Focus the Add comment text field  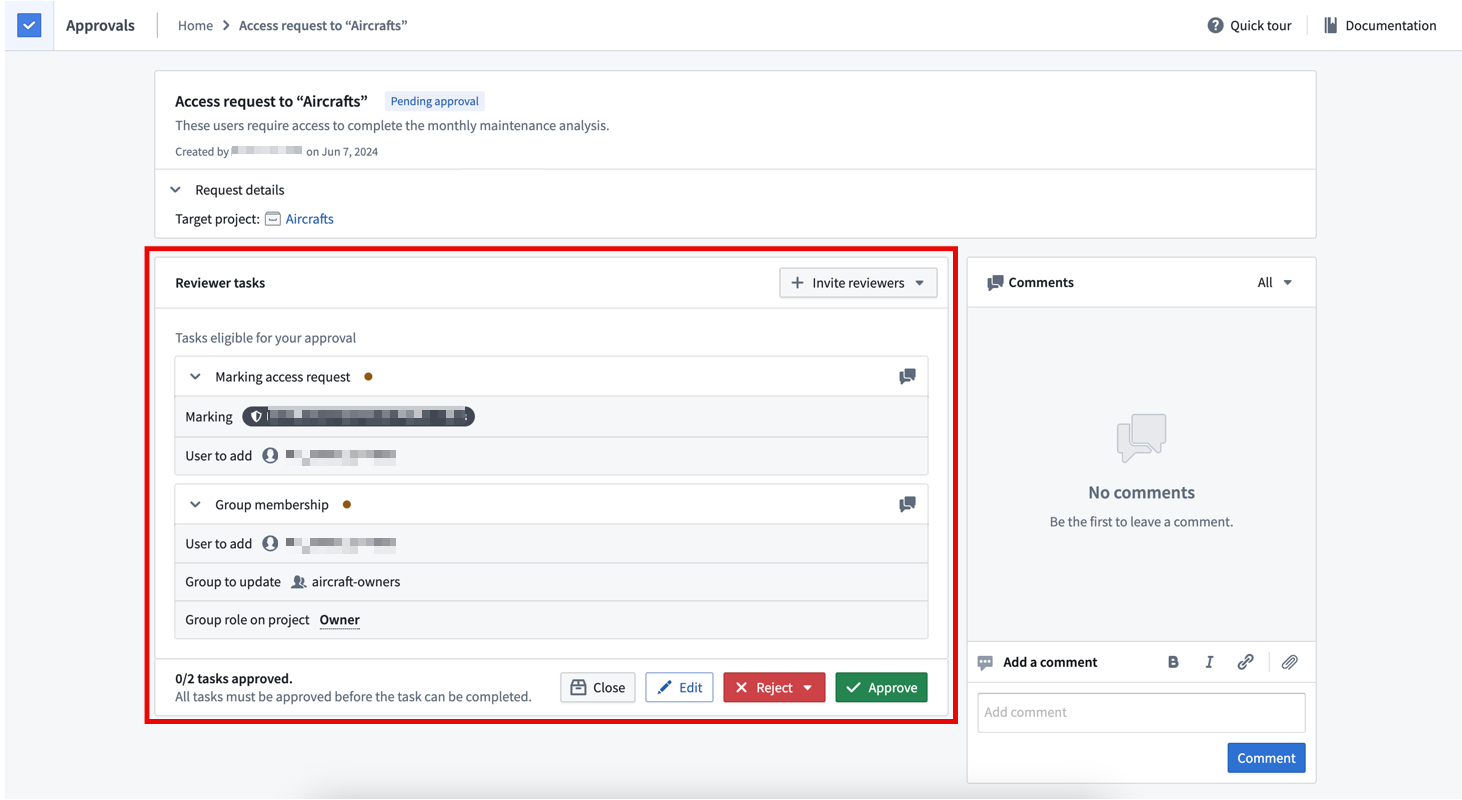[x=1141, y=713]
